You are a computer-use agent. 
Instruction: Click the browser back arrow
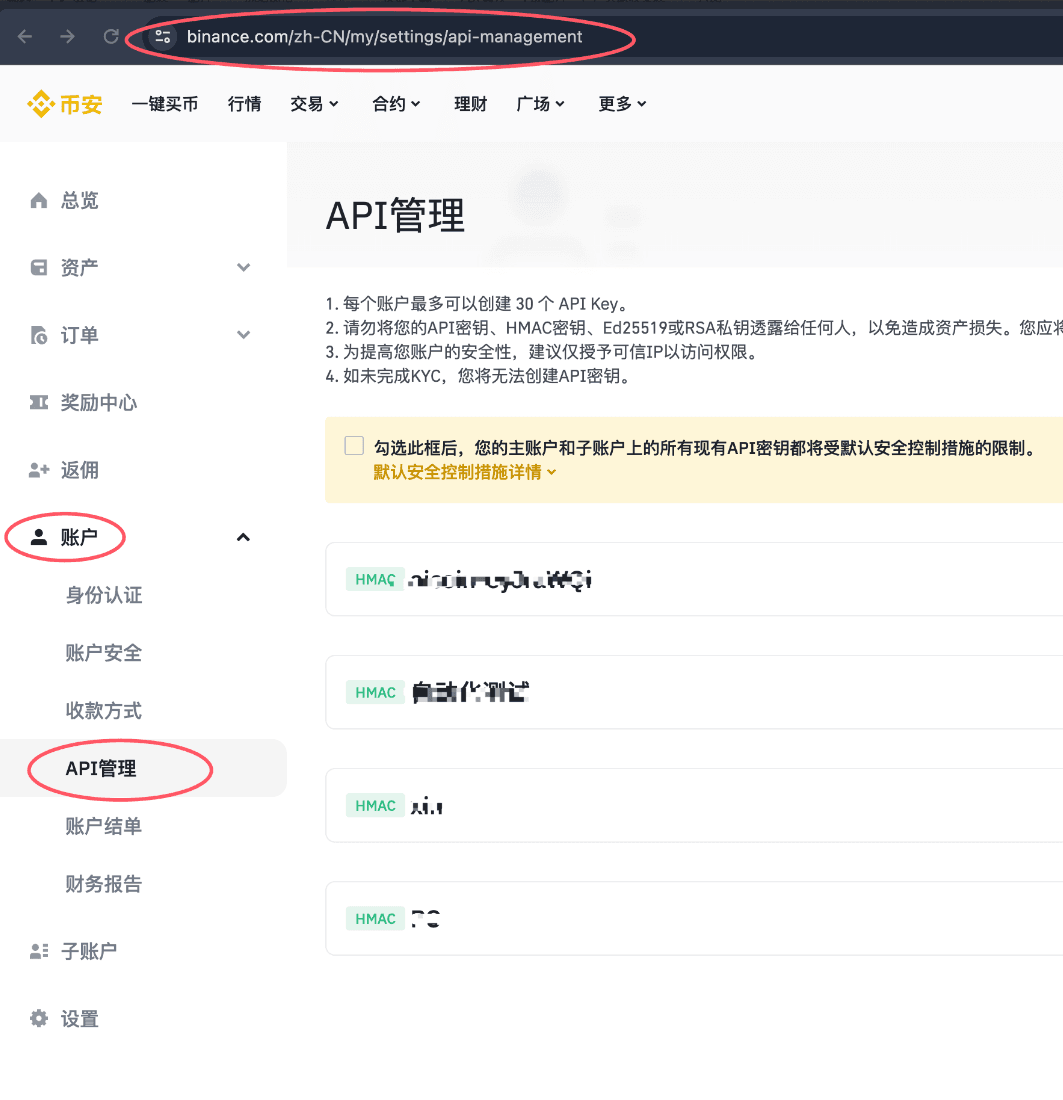25,36
